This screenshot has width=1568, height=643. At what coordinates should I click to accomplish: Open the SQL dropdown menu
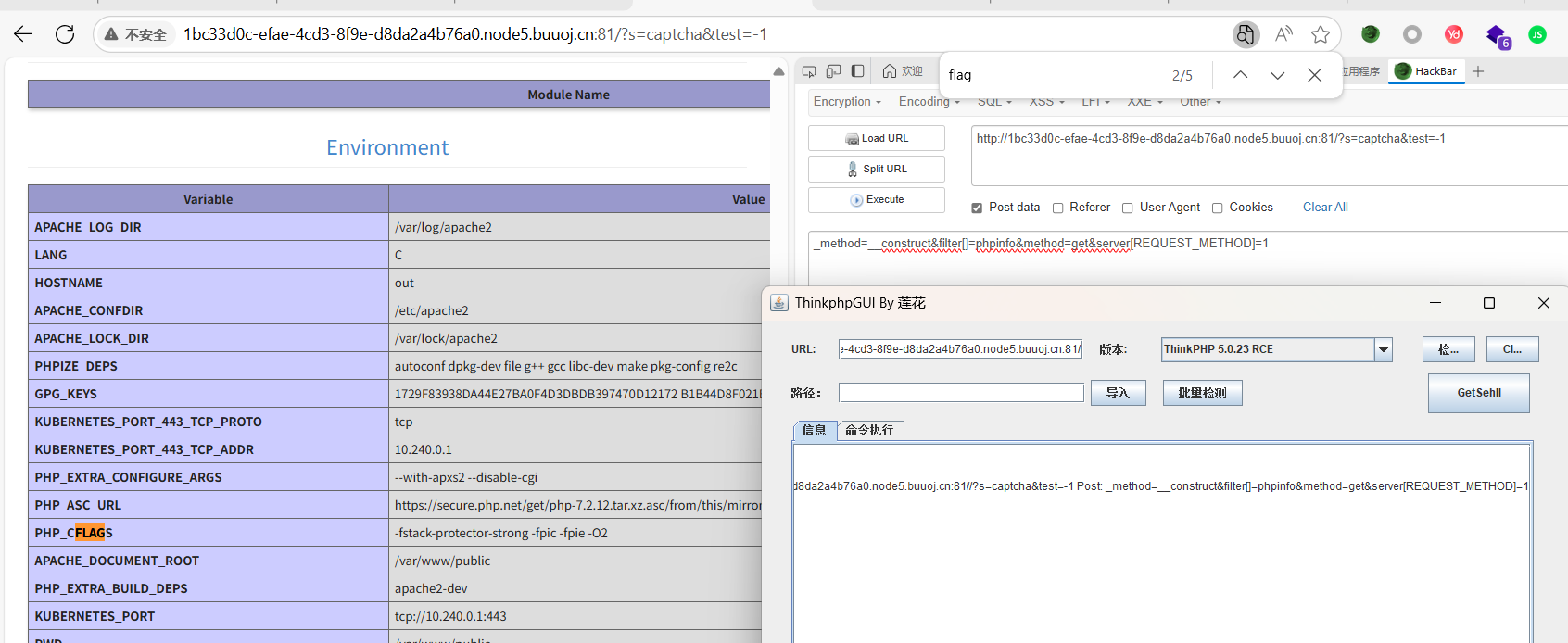tap(994, 102)
